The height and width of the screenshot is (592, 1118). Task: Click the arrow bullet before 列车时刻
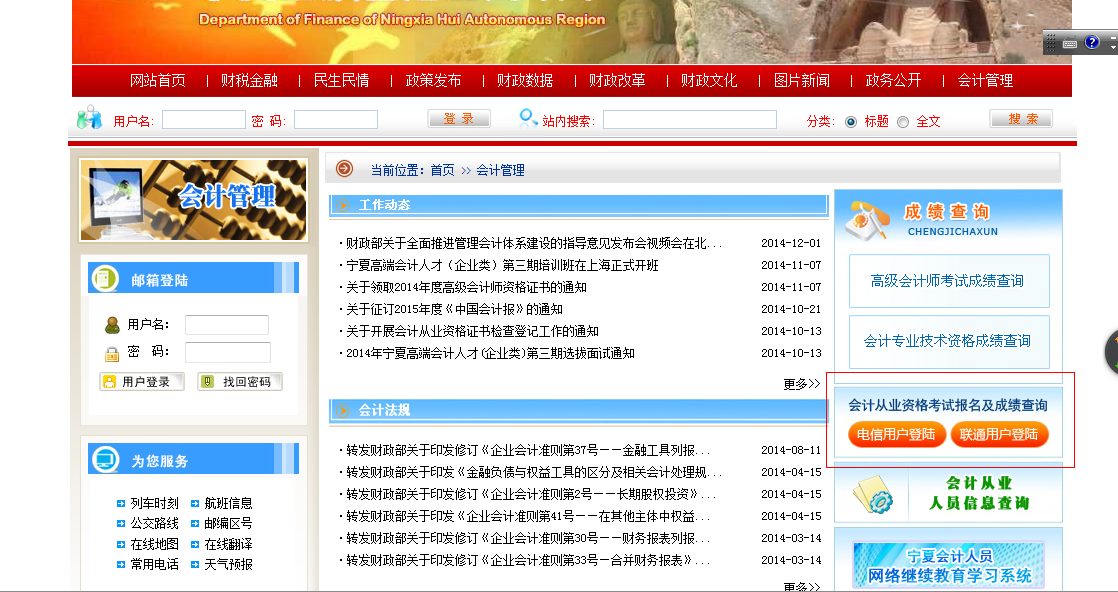pyautogui.click(x=120, y=504)
